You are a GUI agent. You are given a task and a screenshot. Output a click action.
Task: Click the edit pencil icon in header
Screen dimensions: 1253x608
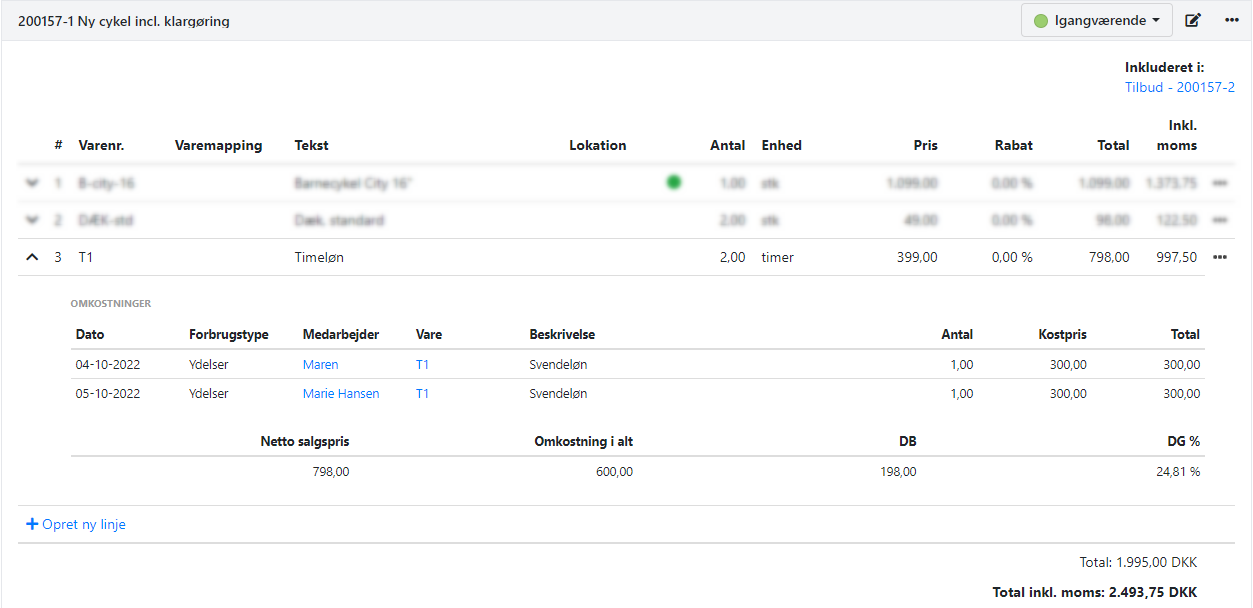click(x=1192, y=20)
